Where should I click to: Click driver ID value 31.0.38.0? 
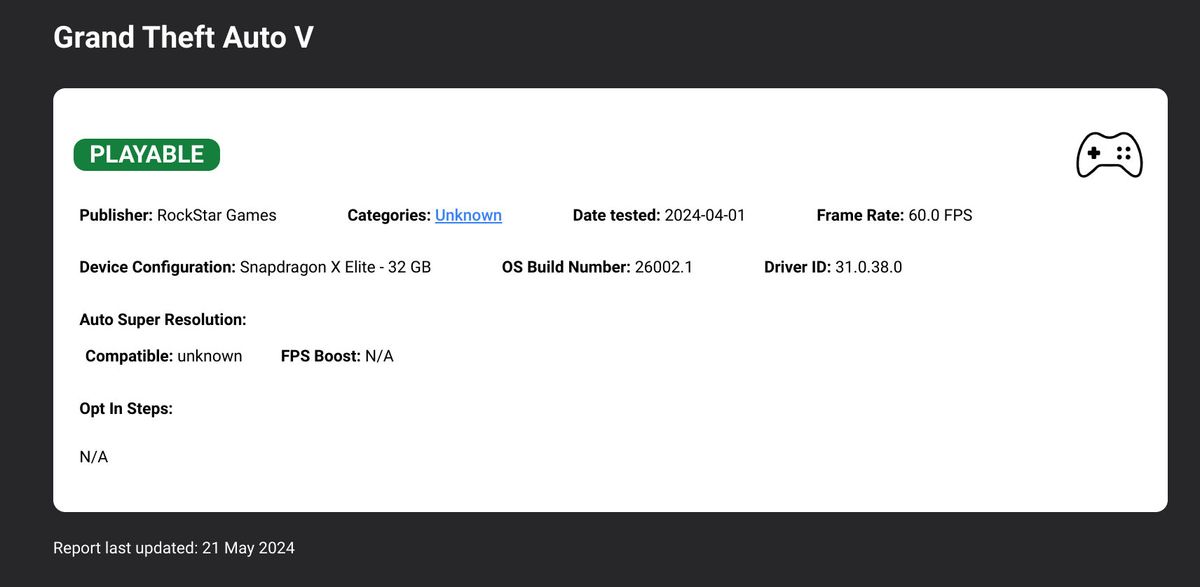coord(869,267)
